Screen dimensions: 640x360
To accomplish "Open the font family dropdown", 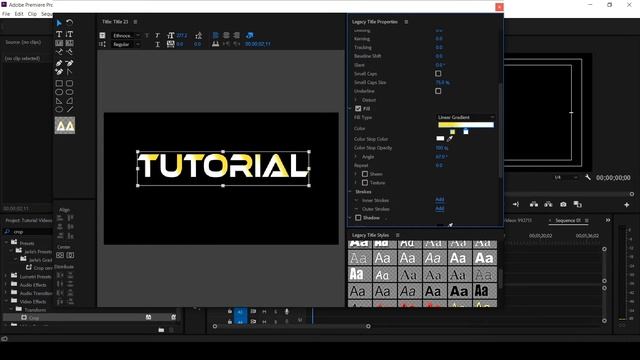I will point(126,36).
